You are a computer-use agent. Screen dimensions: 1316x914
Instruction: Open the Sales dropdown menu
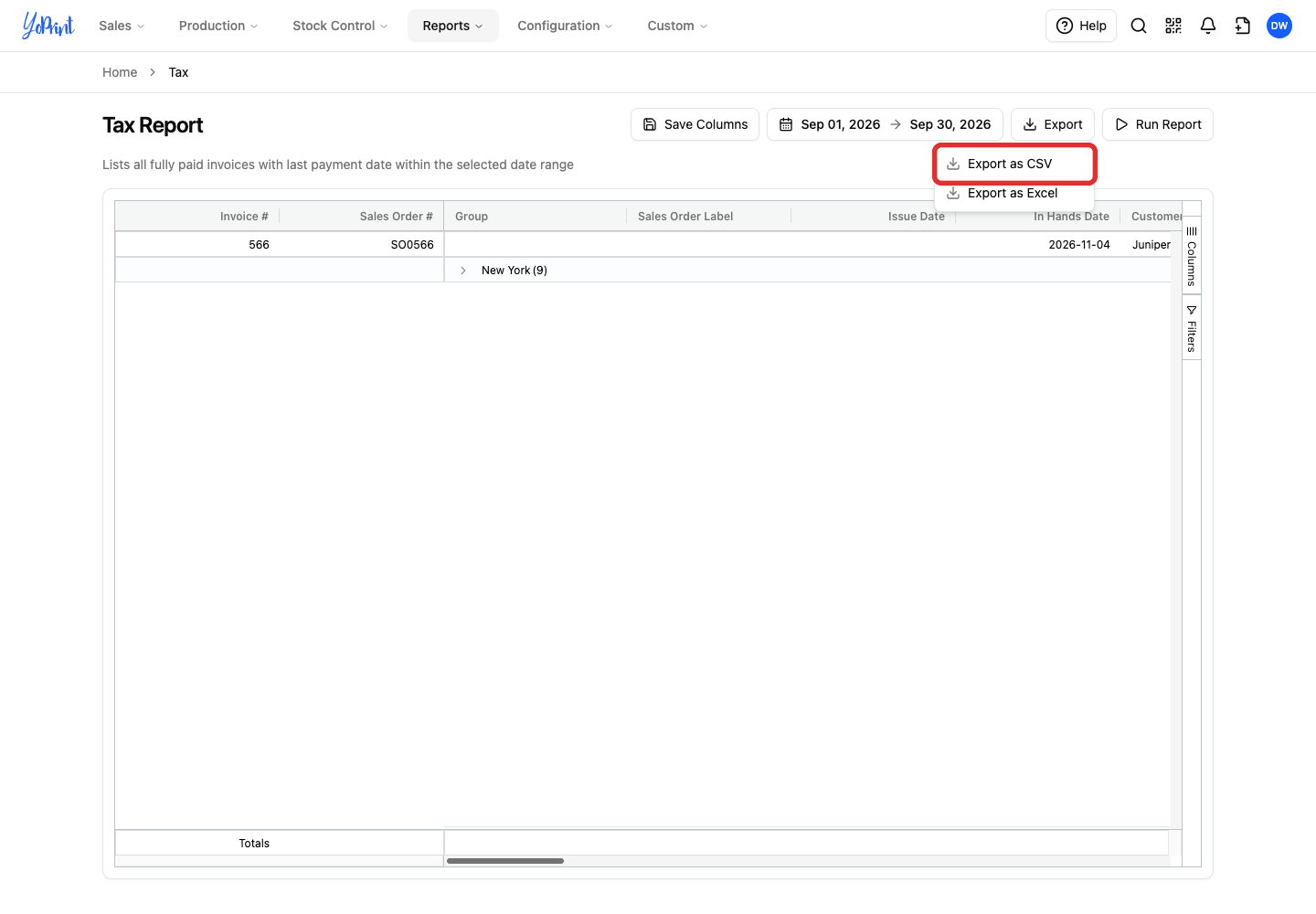pos(122,26)
